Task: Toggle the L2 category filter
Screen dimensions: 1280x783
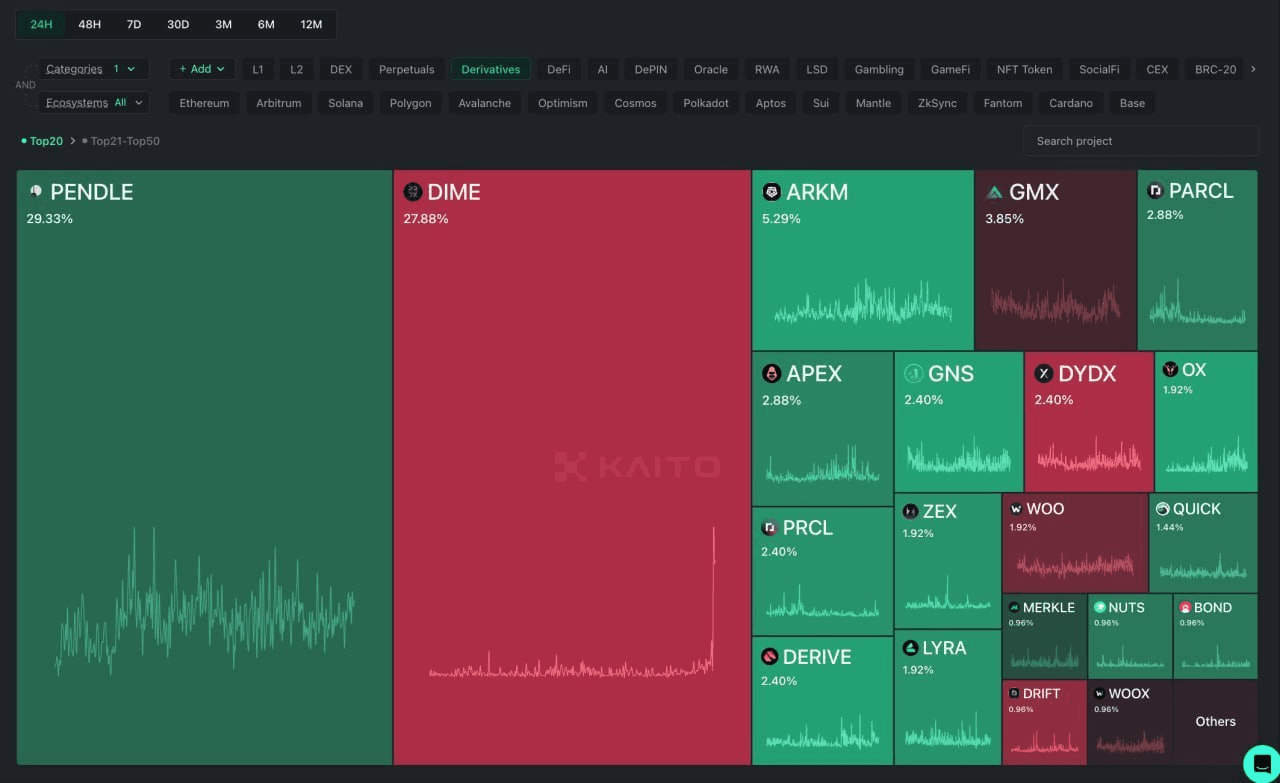Action: (x=296, y=69)
